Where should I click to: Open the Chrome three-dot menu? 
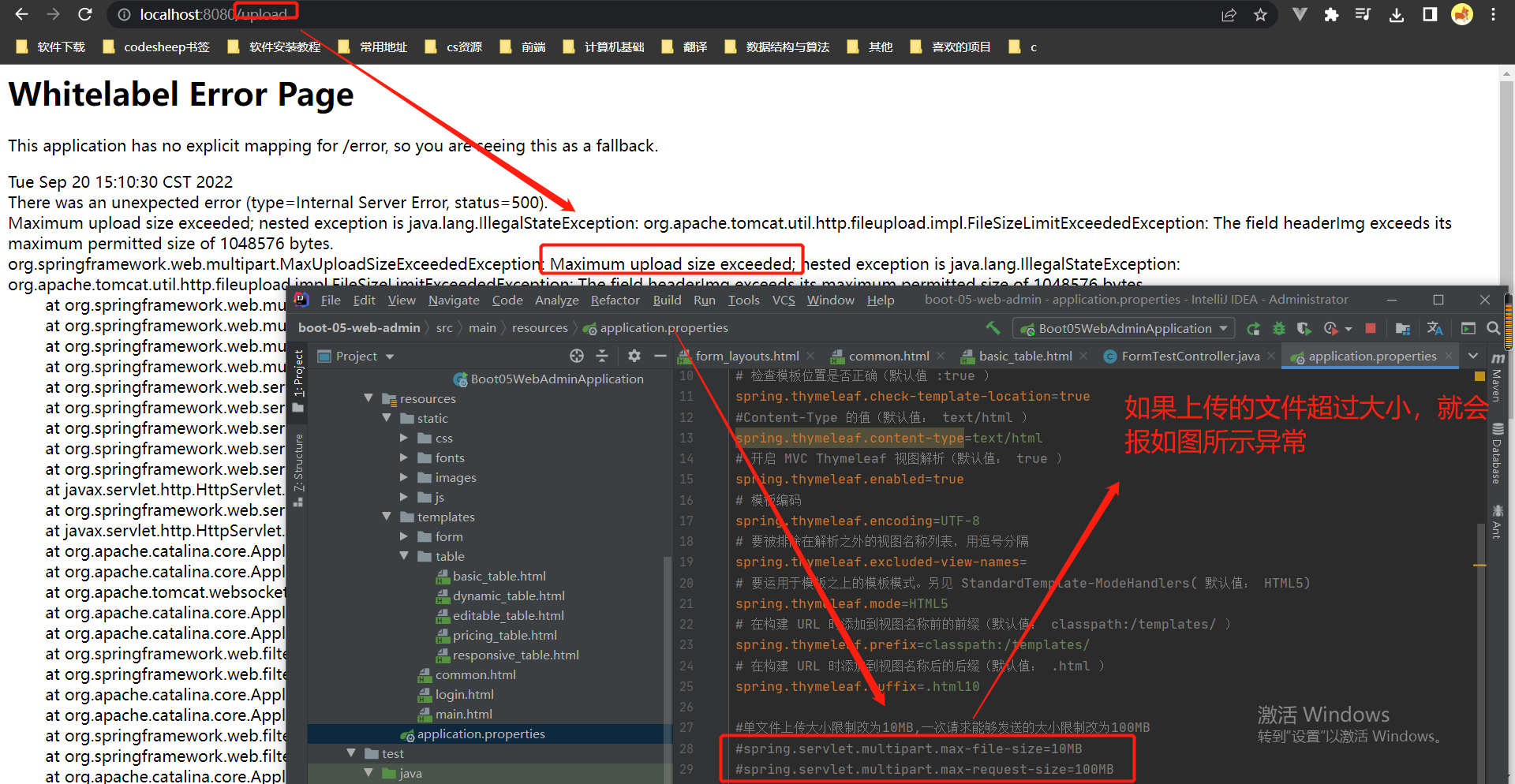click(1494, 14)
